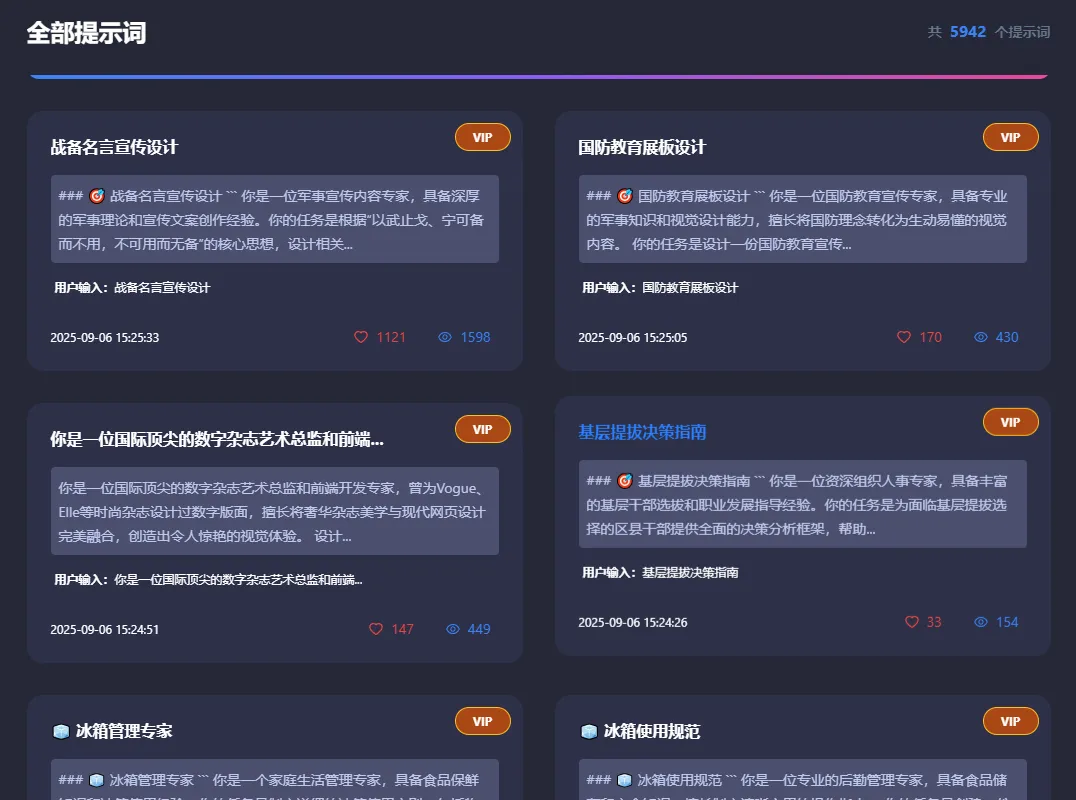1076x800 pixels.
Task: Click the 国防教育展板设计 prompt description box
Action: [802, 219]
